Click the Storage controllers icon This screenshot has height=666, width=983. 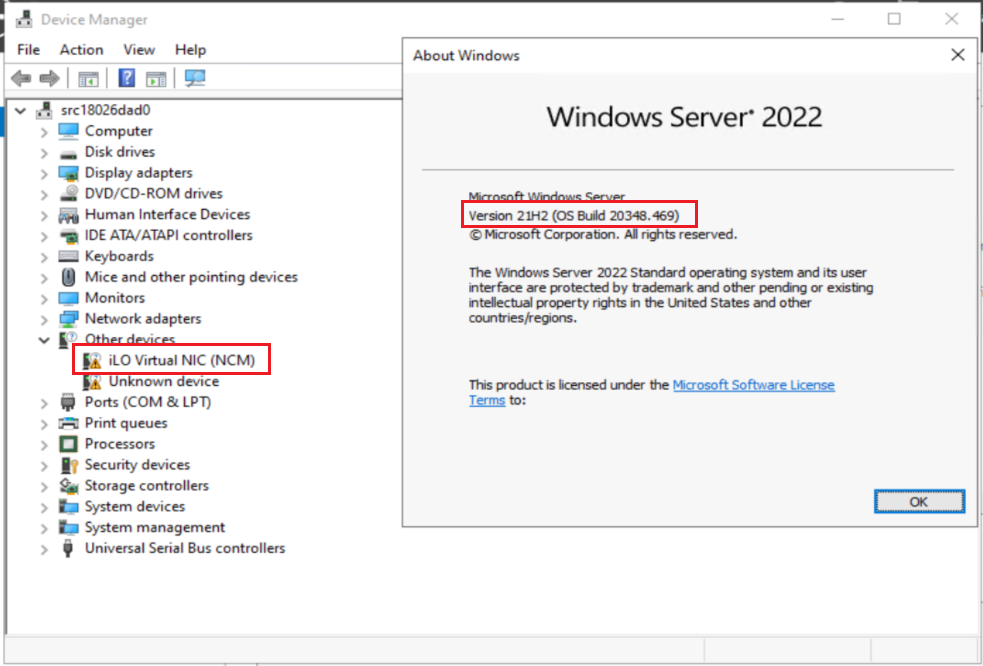tap(68, 486)
